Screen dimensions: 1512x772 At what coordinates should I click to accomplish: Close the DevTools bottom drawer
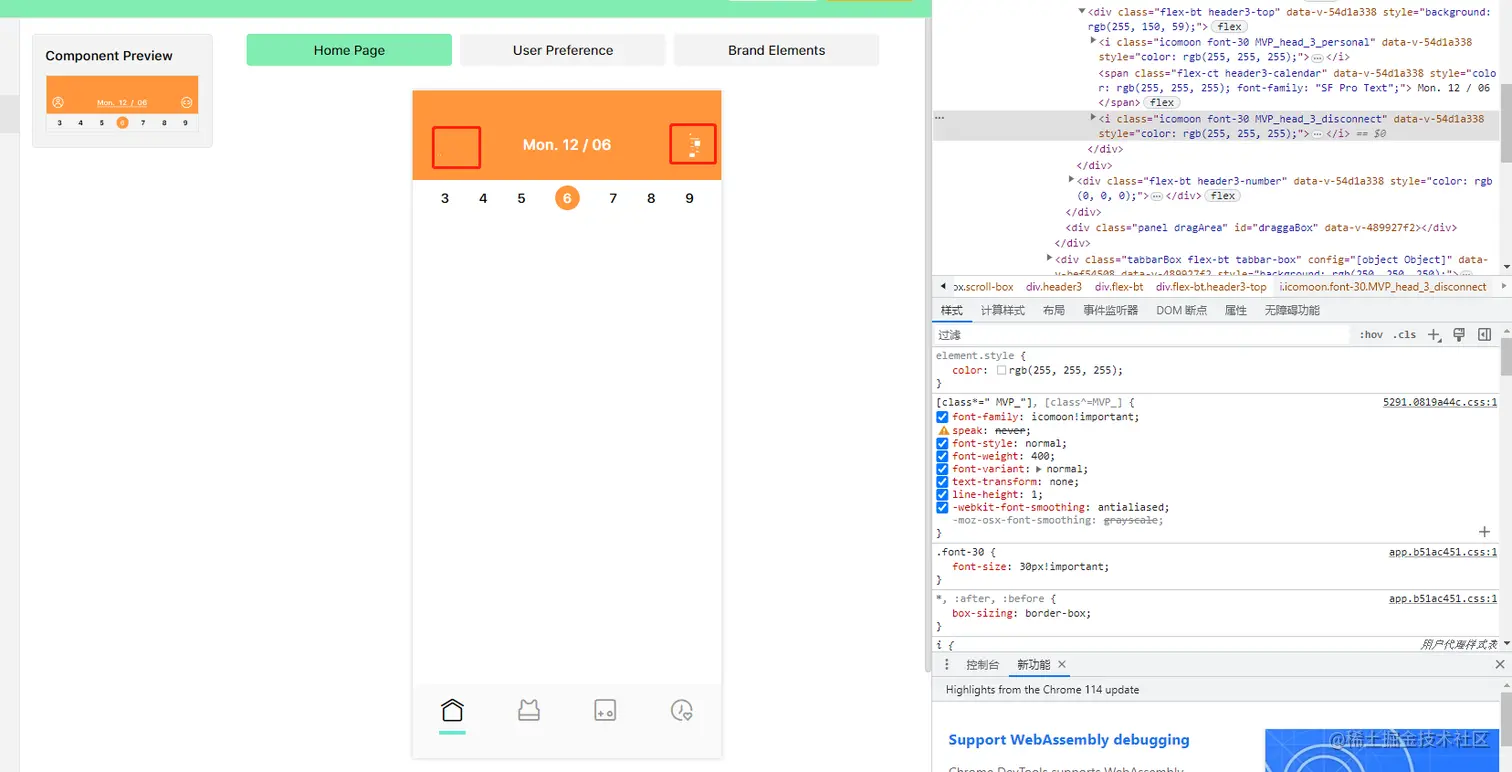click(x=1500, y=665)
